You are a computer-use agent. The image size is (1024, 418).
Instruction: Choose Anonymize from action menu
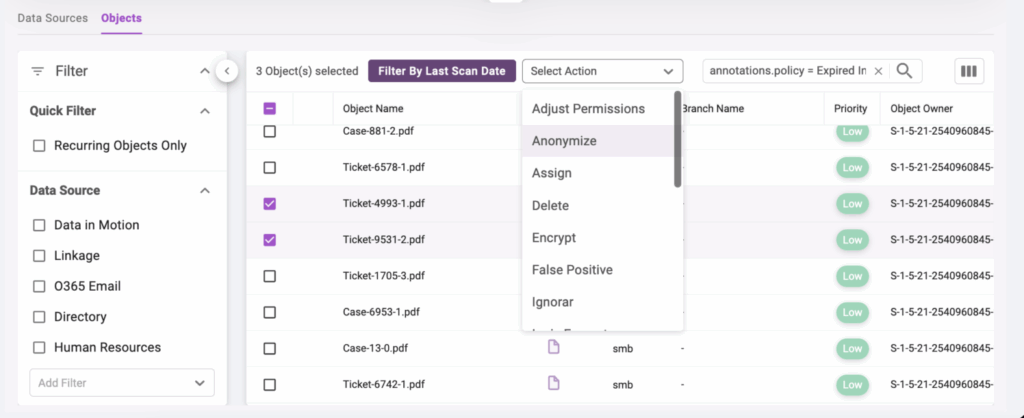tap(564, 141)
